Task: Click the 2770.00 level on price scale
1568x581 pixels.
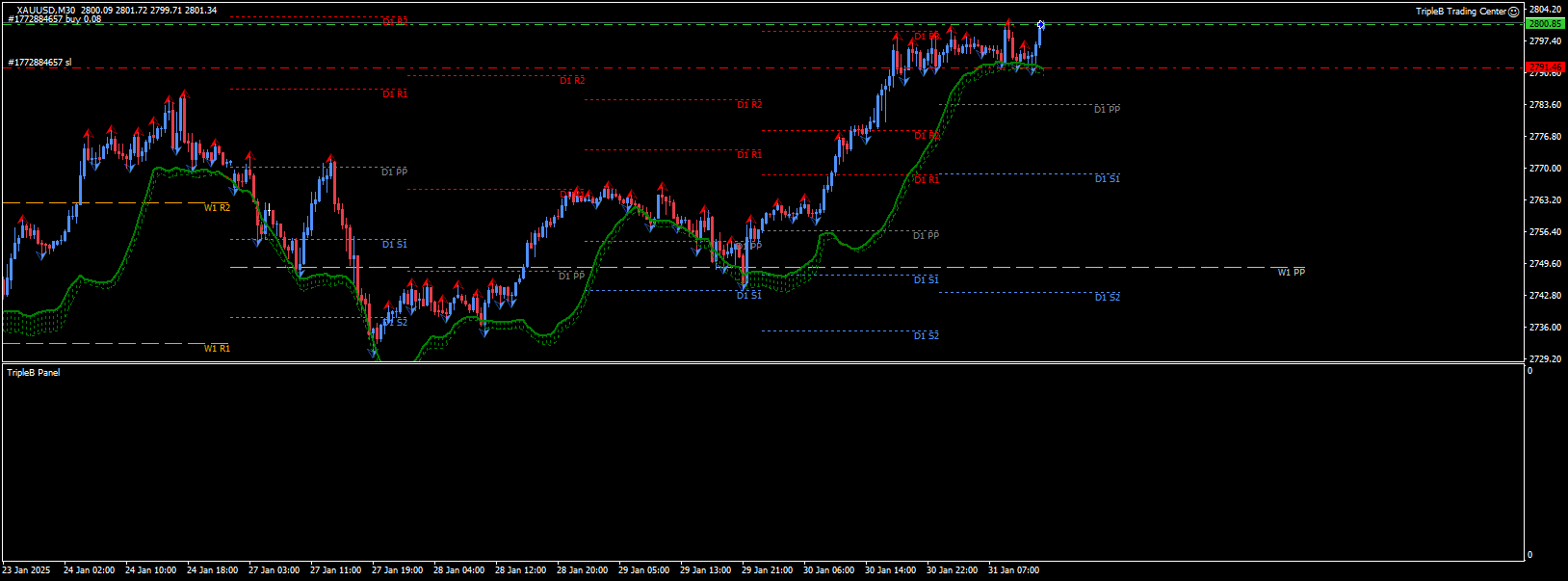Action: 1545,169
